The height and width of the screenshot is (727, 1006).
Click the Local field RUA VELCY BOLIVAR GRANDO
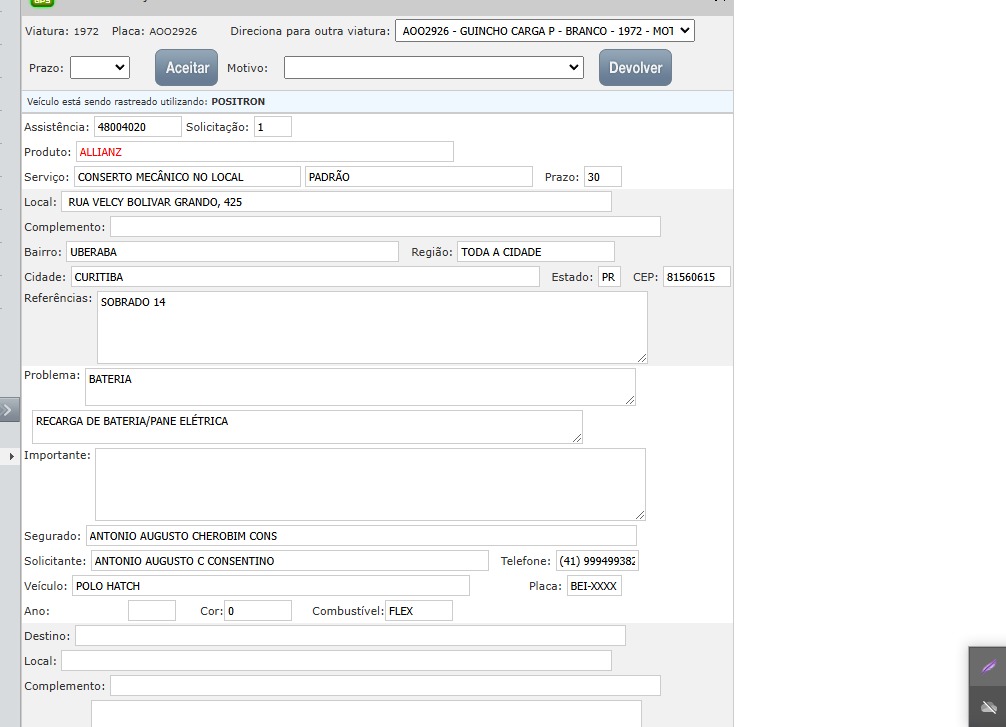click(336, 202)
